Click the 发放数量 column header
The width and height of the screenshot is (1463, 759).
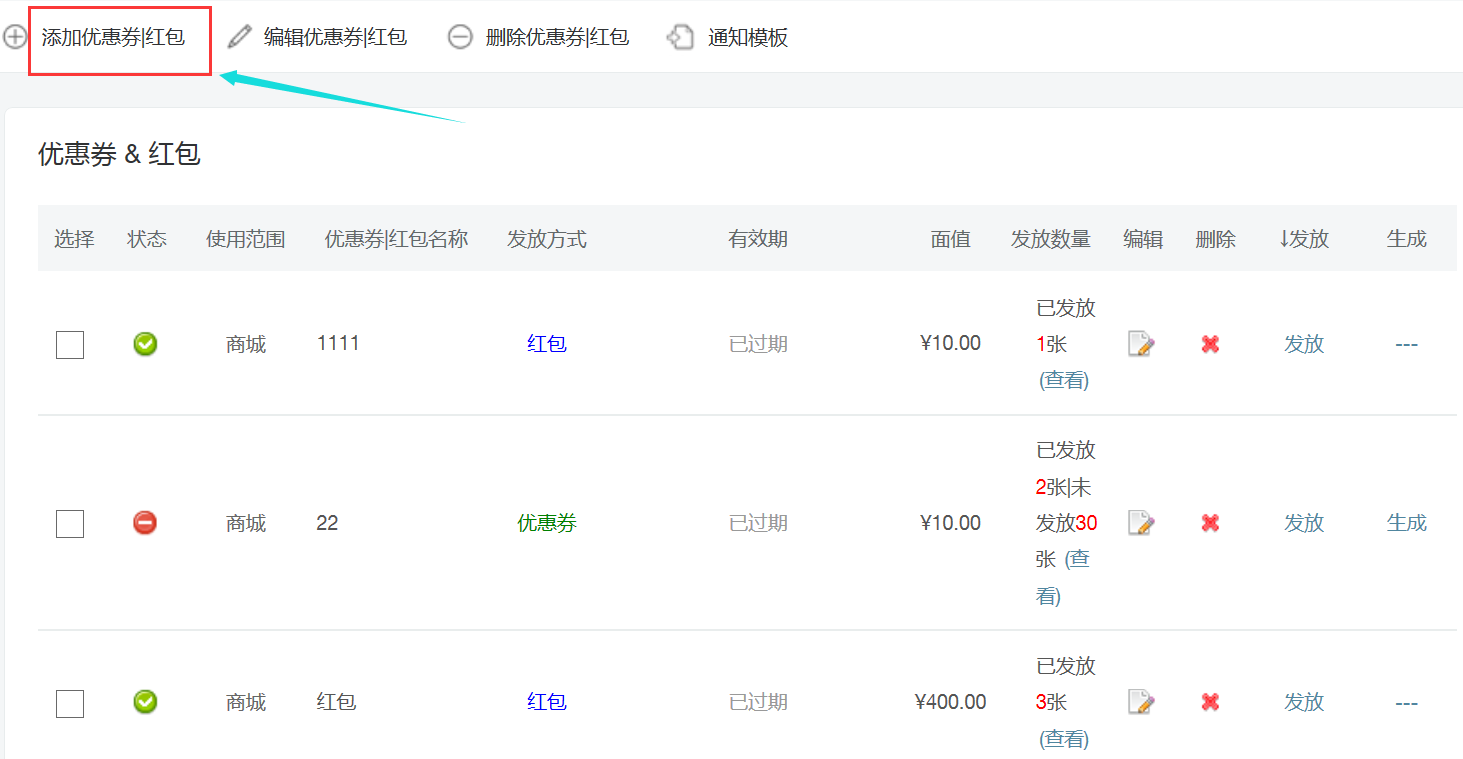tap(1051, 239)
